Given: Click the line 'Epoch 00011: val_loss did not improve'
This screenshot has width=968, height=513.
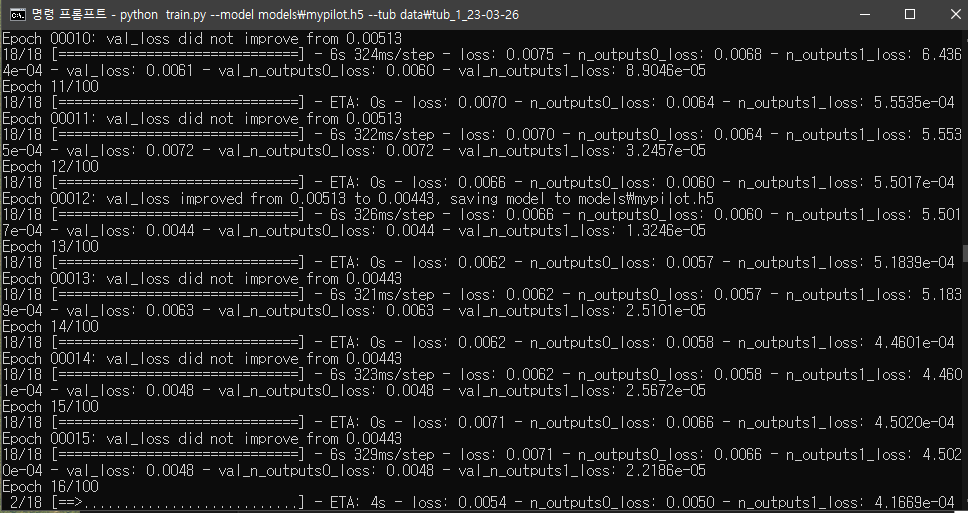Looking at the screenshot, I should click(202, 119).
